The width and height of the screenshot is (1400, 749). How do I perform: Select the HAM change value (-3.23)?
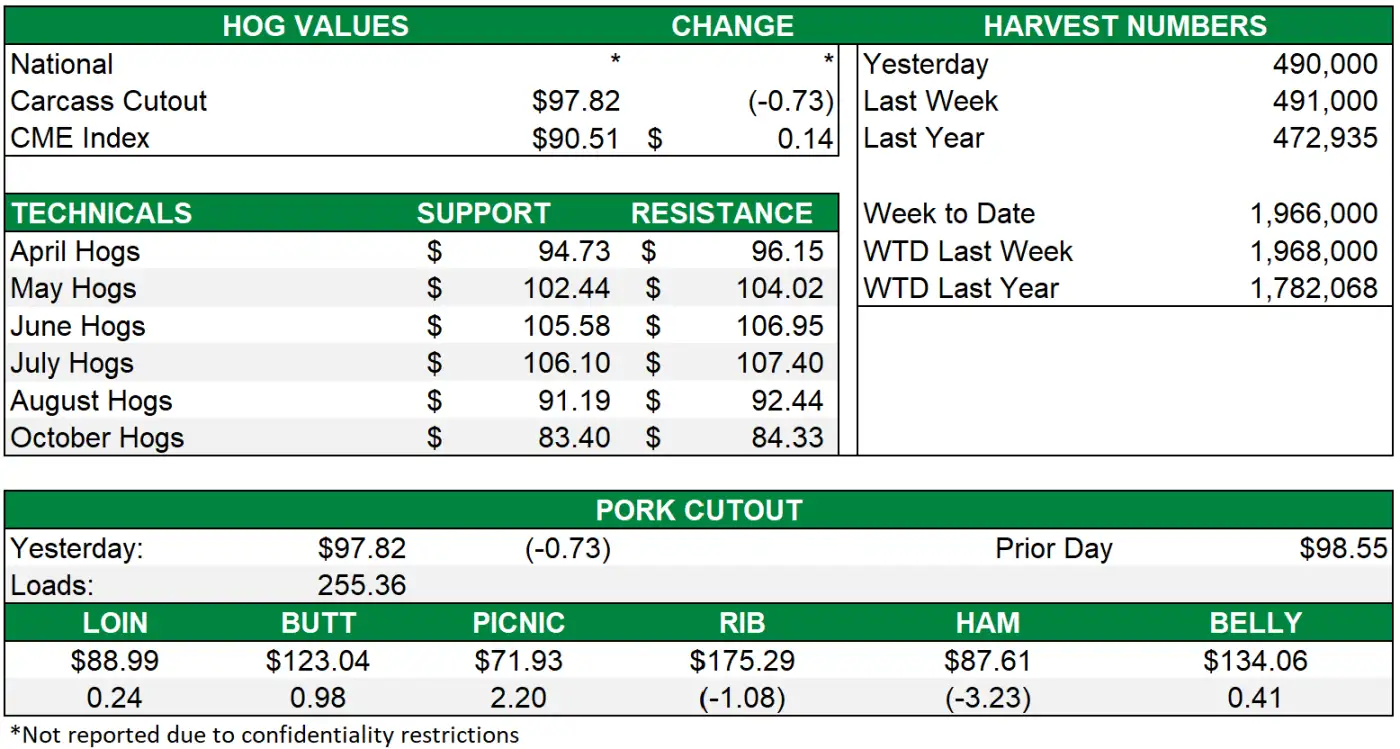tap(987, 697)
